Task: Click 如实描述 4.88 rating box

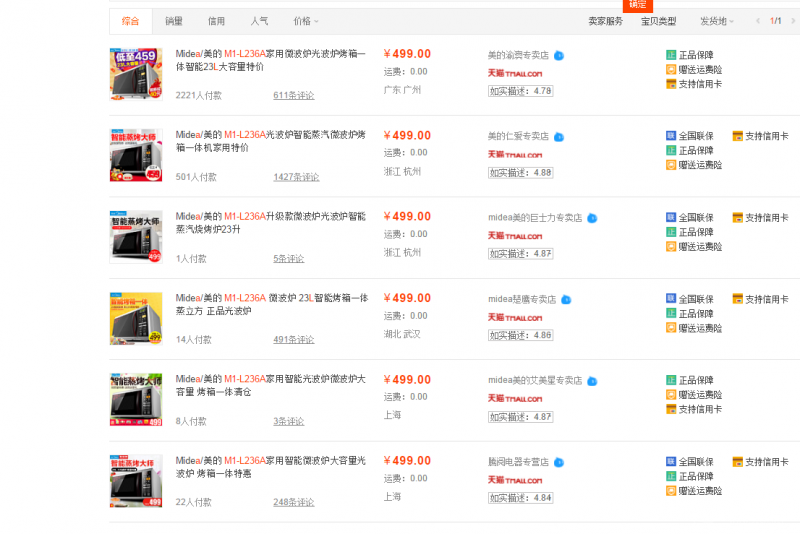Action: click(x=520, y=173)
